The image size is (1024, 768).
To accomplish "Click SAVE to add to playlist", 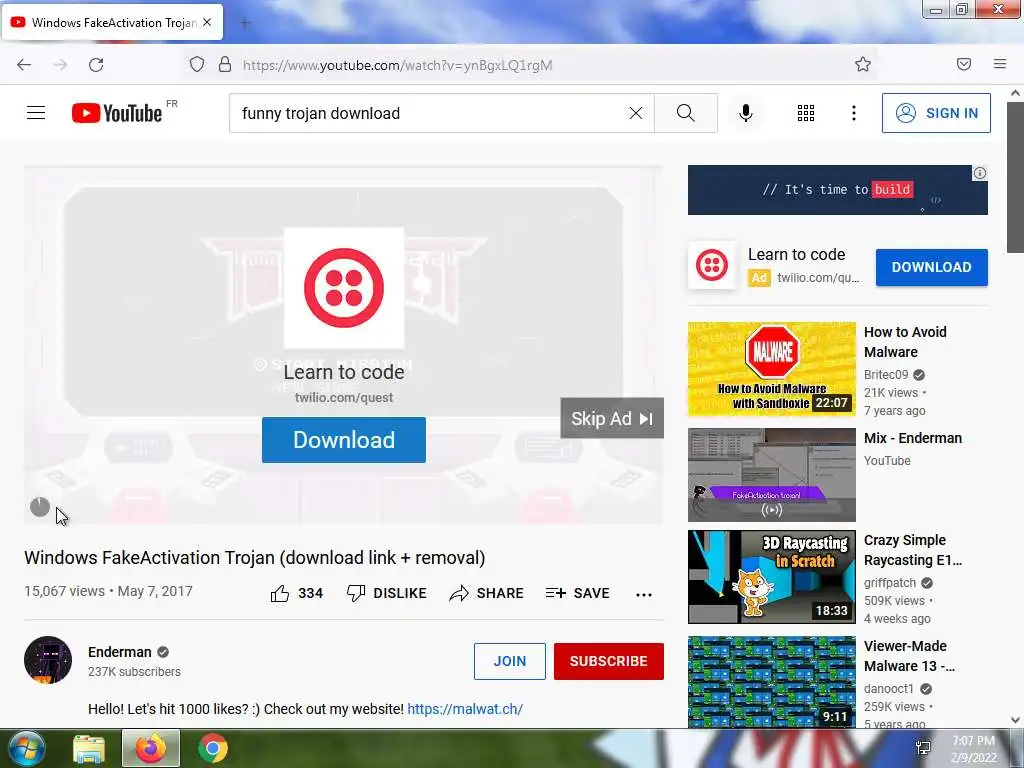I will (x=577, y=593).
